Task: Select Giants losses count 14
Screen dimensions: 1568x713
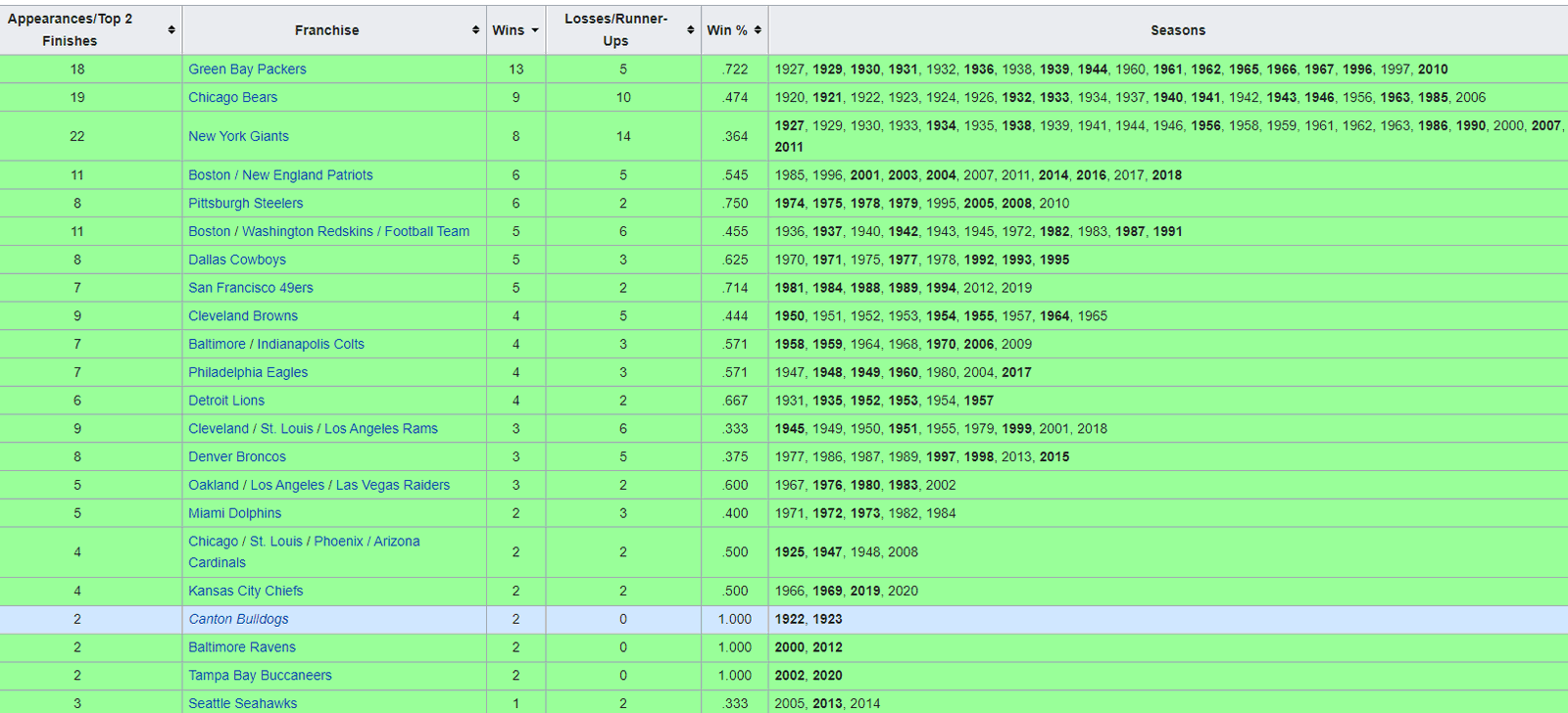Action: pyautogui.click(x=623, y=136)
